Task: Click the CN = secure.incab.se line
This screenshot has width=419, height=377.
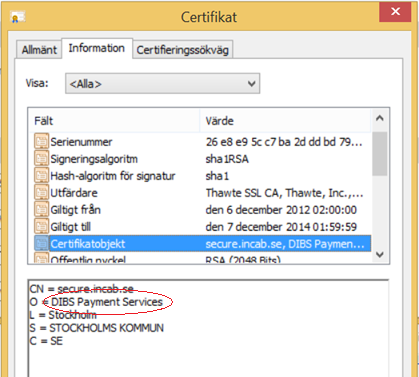Action: pos(82,289)
